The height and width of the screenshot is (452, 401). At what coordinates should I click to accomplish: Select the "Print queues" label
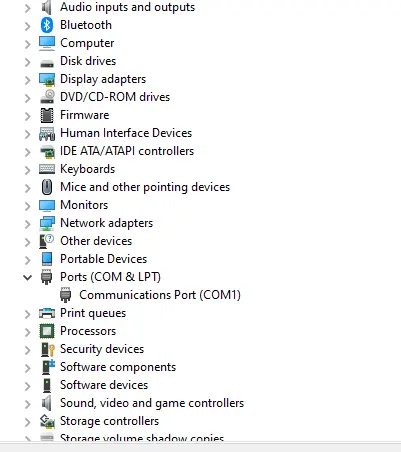pos(93,313)
